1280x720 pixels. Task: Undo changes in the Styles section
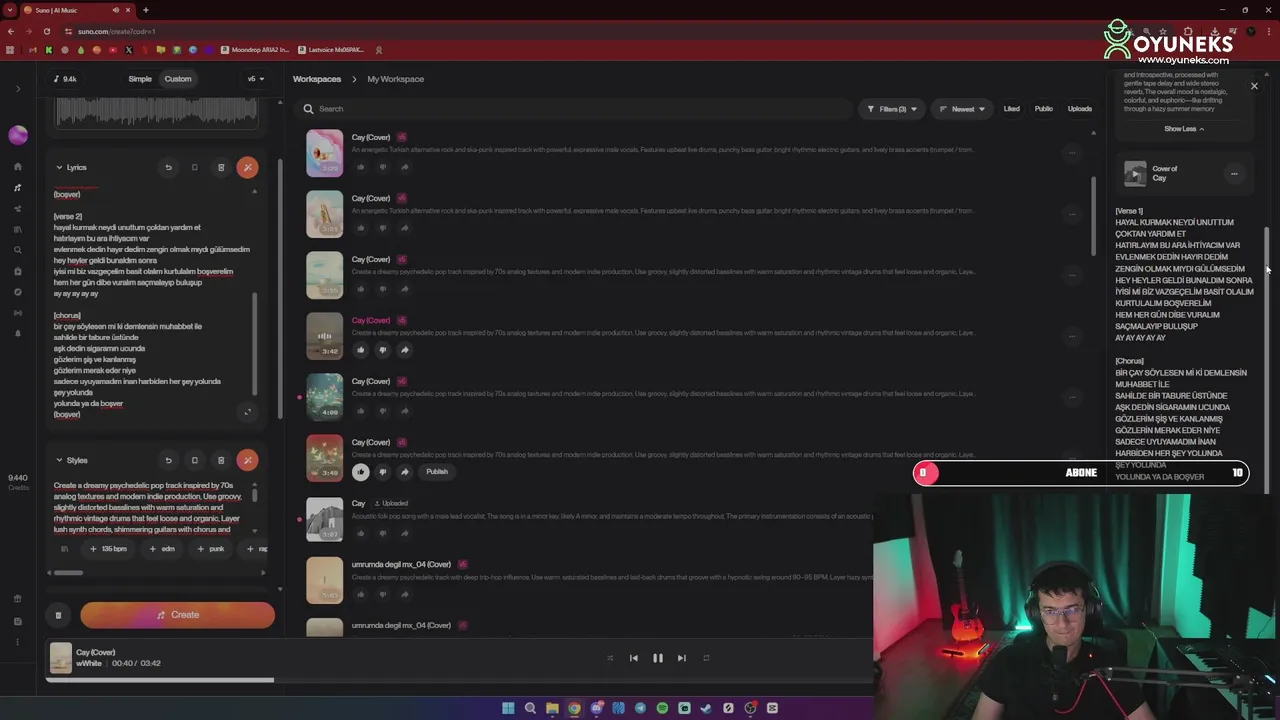tap(168, 460)
